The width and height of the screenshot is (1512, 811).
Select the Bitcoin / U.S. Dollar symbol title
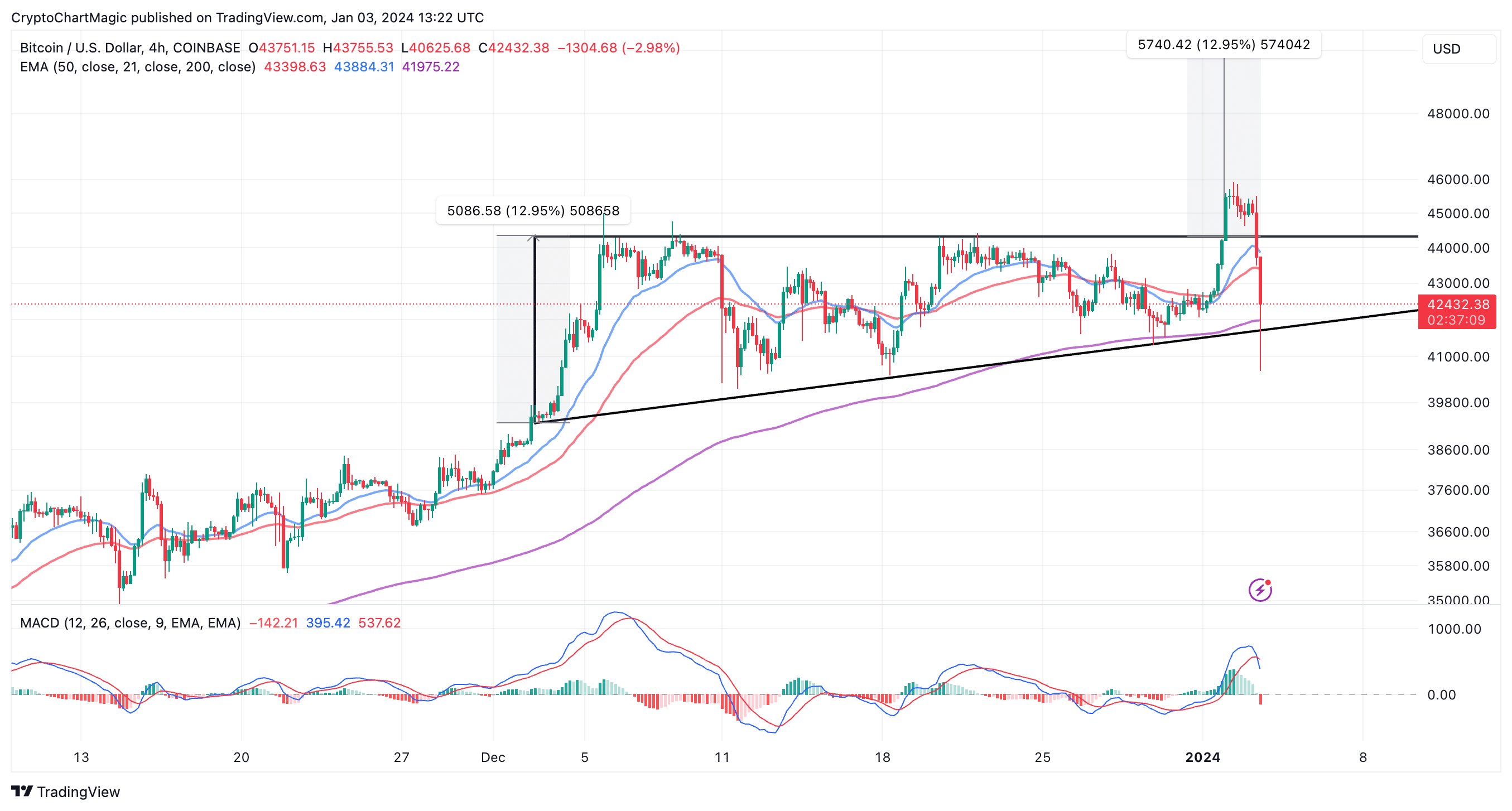(x=129, y=47)
